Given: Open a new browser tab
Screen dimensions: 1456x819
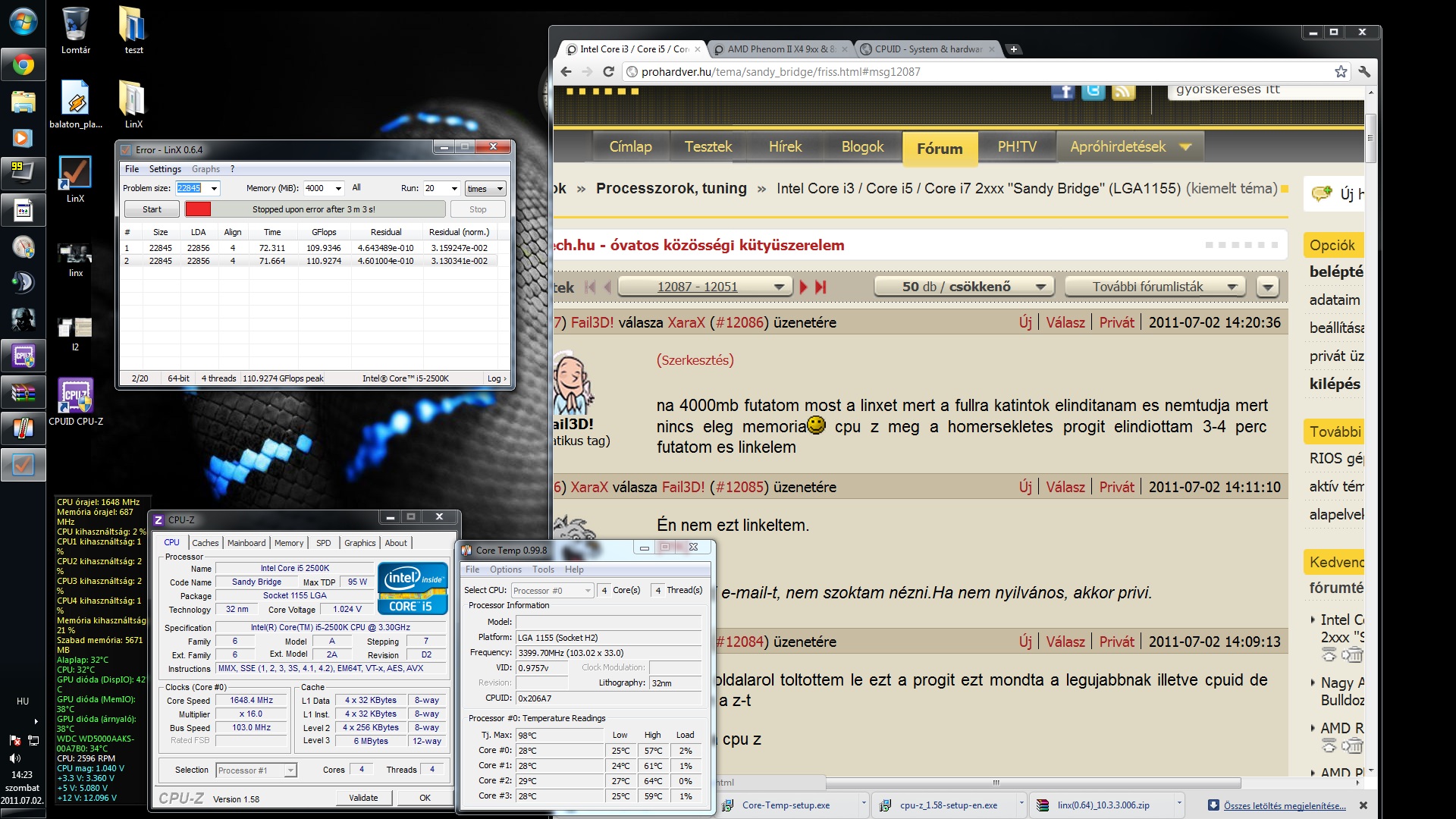Looking at the screenshot, I should (1013, 49).
